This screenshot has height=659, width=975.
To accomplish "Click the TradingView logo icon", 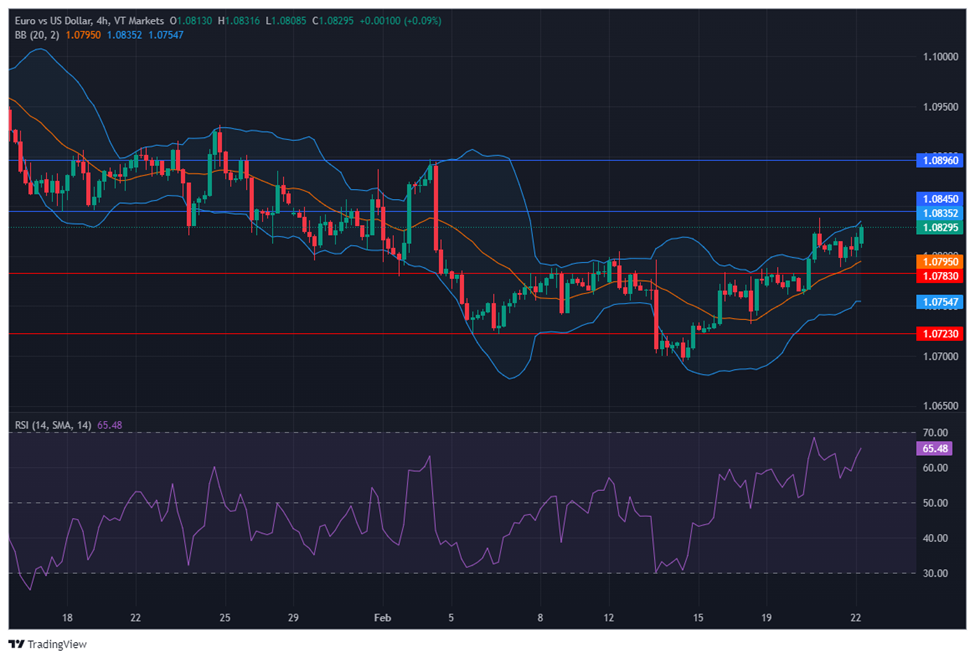I will point(15,644).
